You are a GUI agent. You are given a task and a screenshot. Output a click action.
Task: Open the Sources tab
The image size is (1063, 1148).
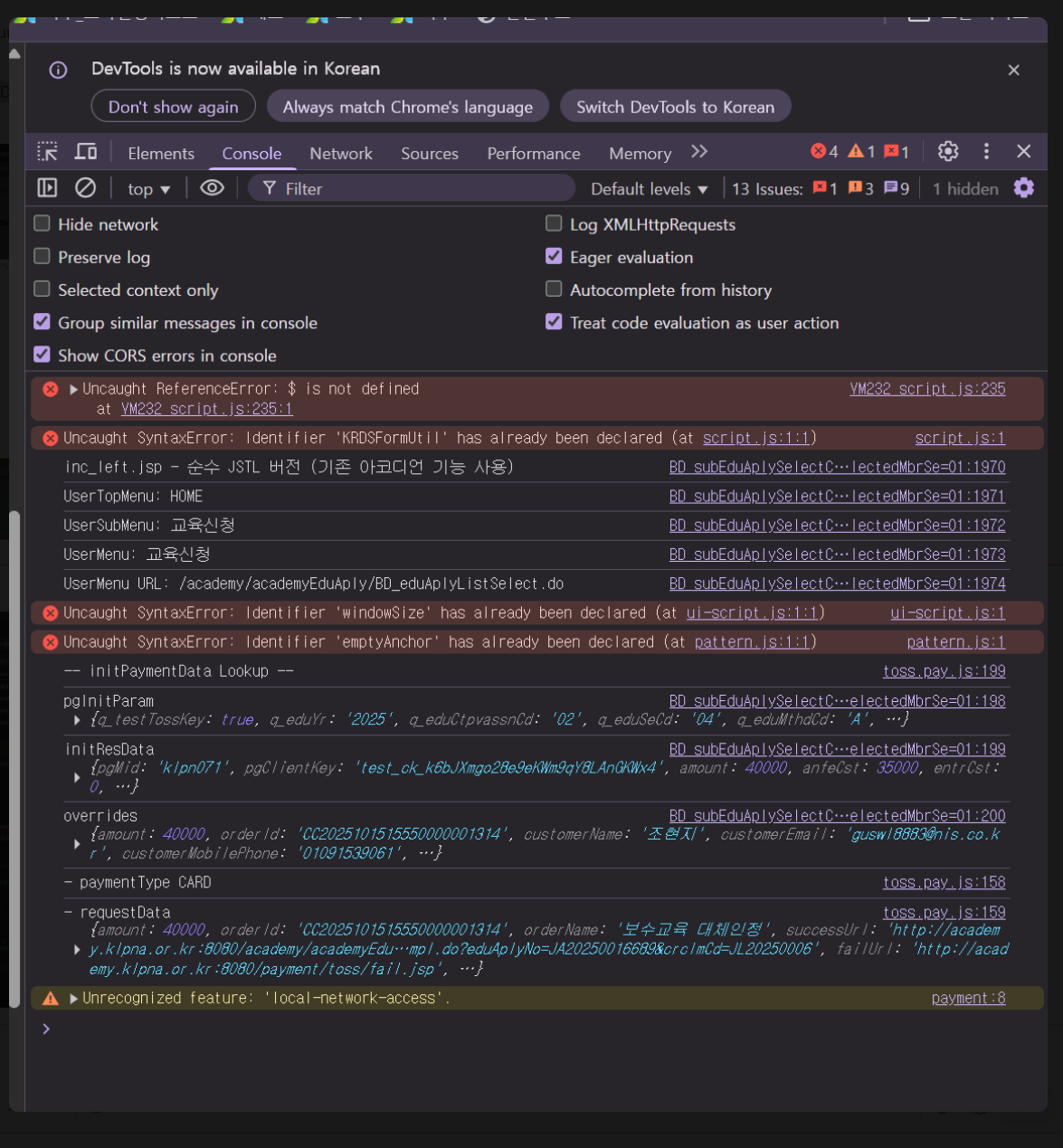[430, 154]
